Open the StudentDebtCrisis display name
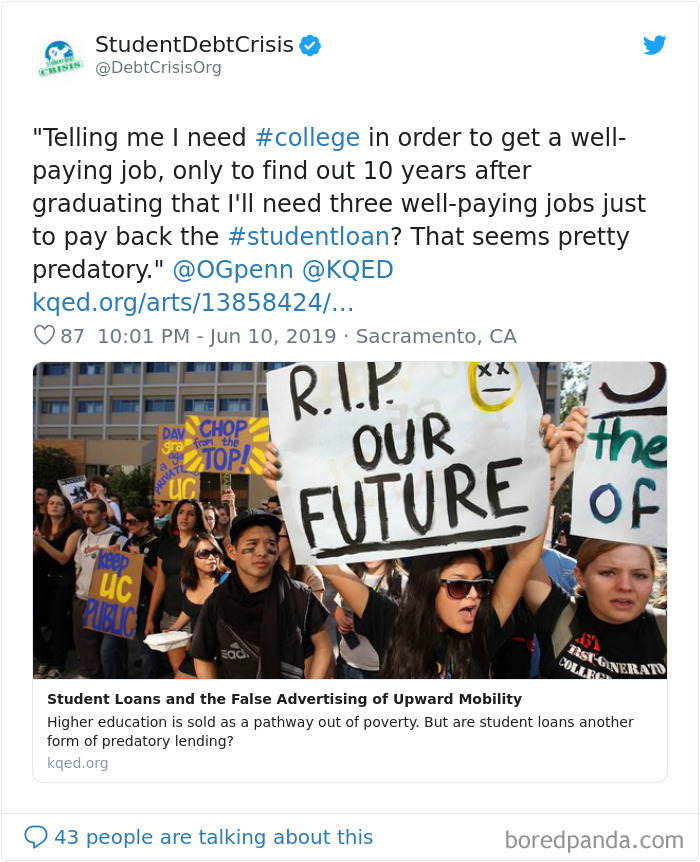 point(194,44)
